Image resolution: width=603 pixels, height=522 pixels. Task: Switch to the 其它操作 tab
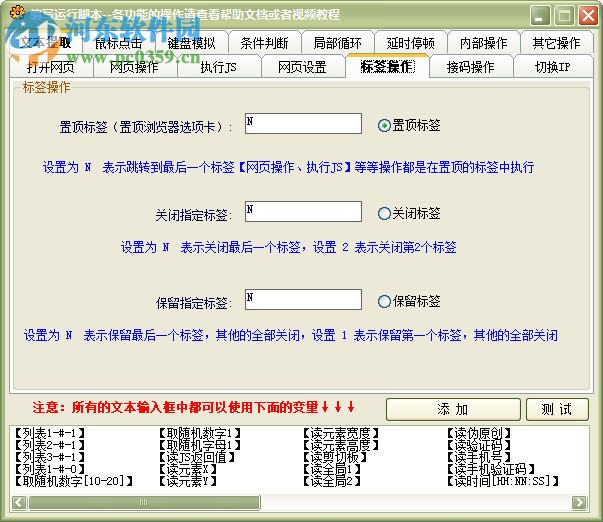click(x=556, y=43)
